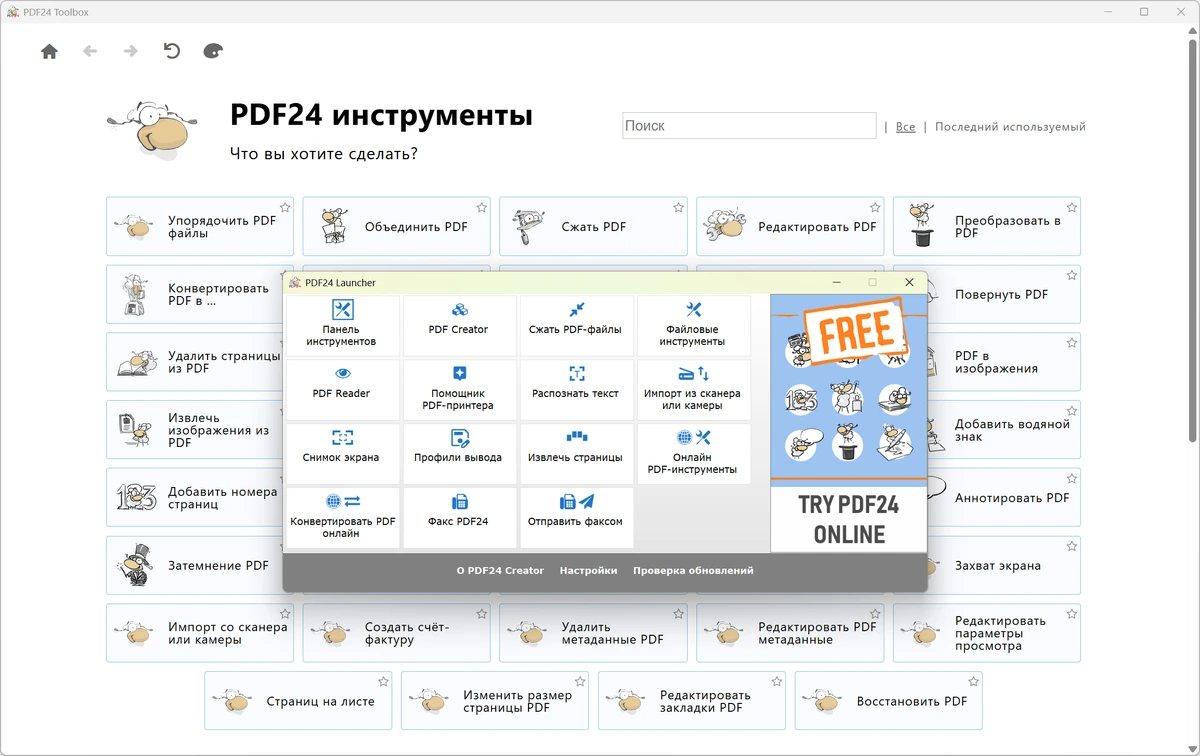Image resolution: width=1200 pixels, height=756 pixels.
Task: Open Импорт из сканера или камеры launcher tile
Action: pyautogui.click(x=693, y=389)
